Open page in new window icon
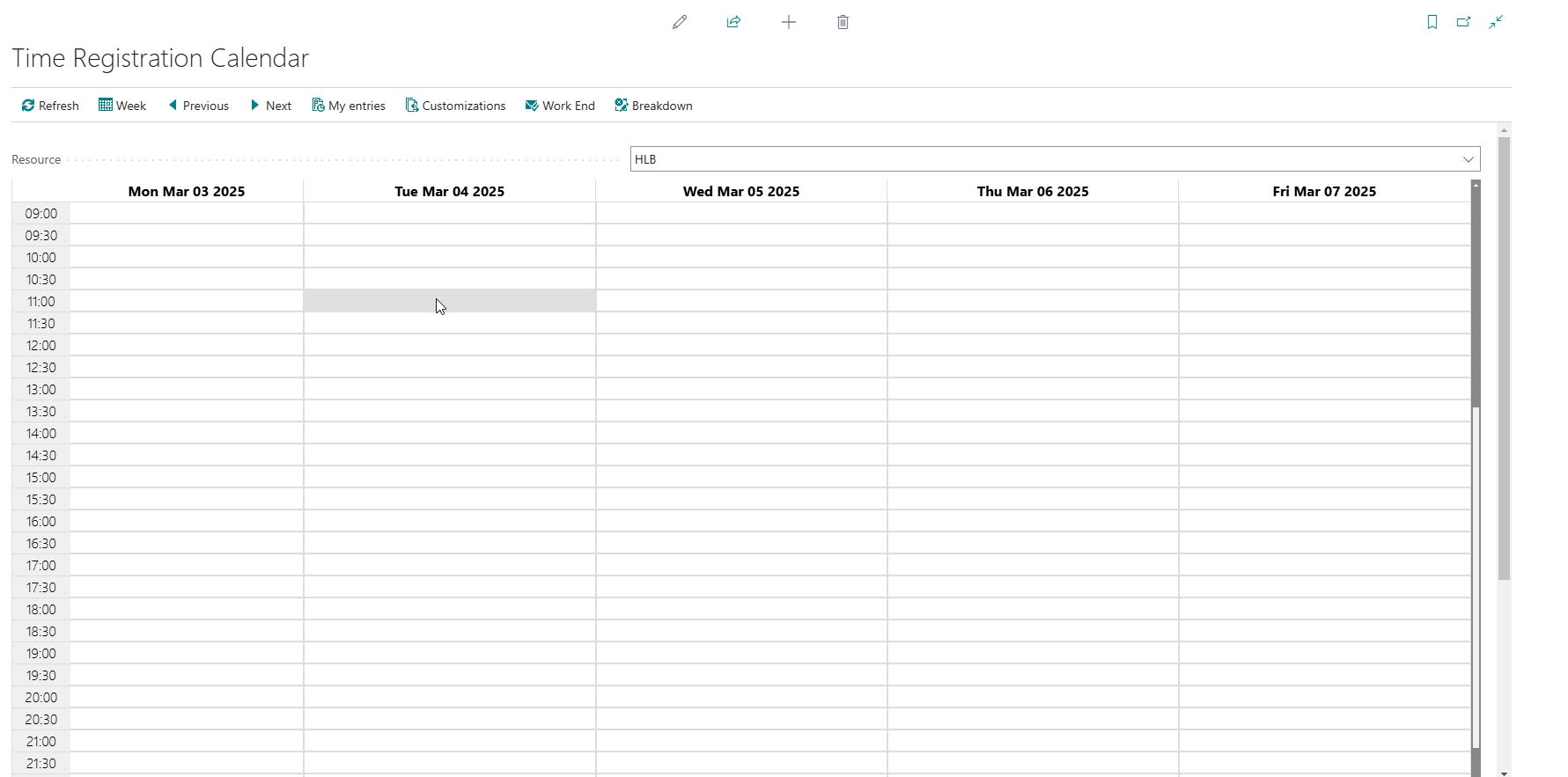 [x=1463, y=22]
